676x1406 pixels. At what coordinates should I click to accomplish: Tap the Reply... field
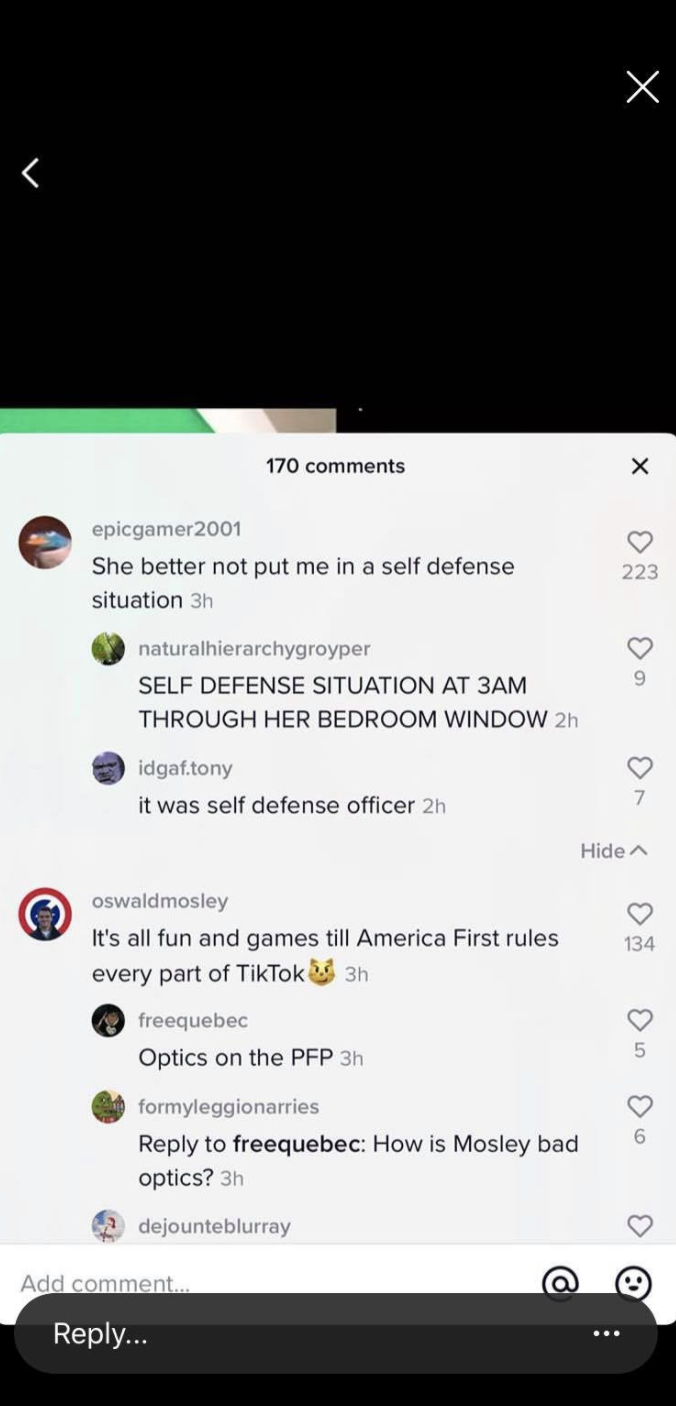click(336, 1333)
